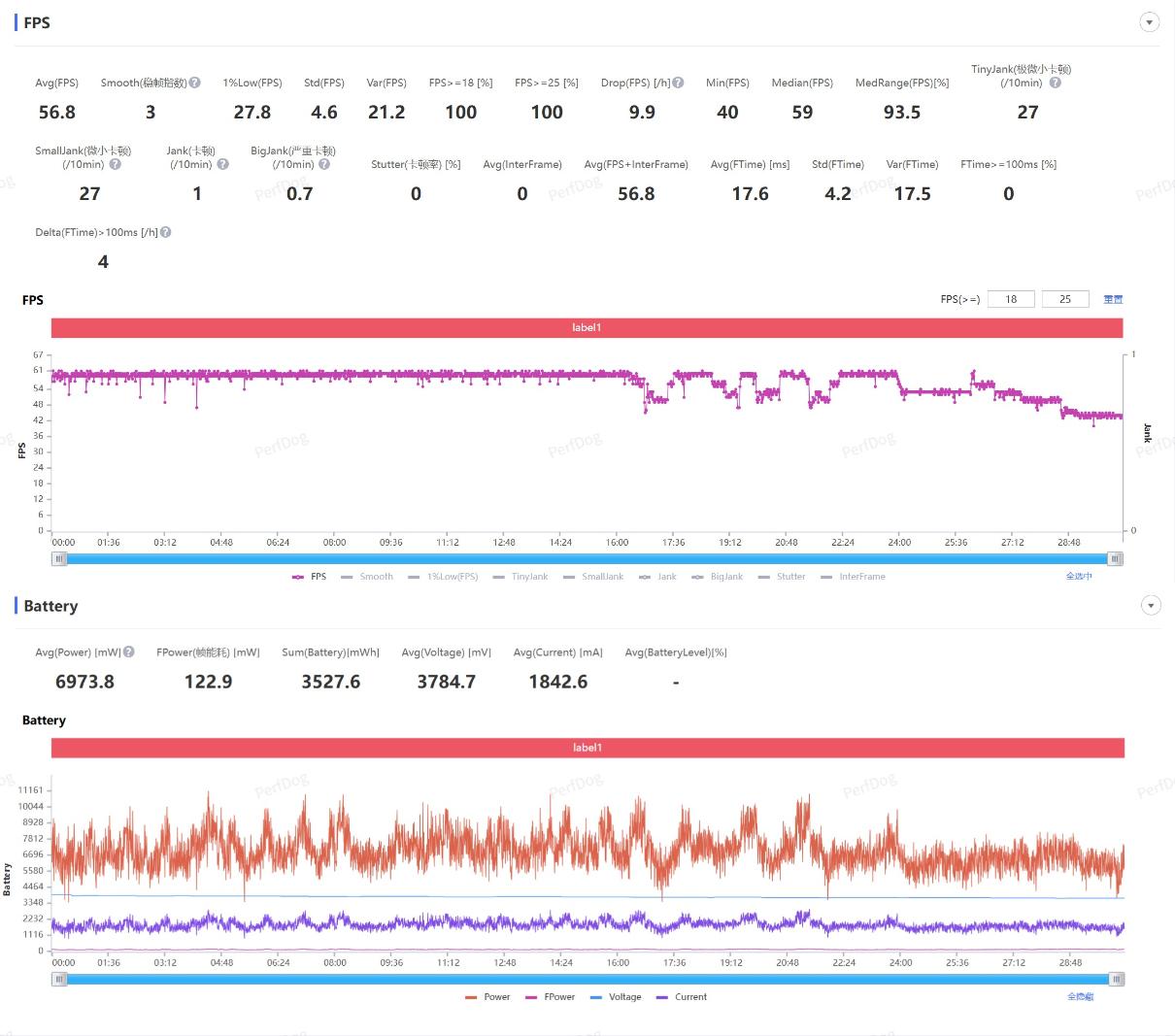Viewport: 1175px width, 1036px height.
Task: Open help icon for Delta(FTime)>100ms
Action: pos(166,232)
